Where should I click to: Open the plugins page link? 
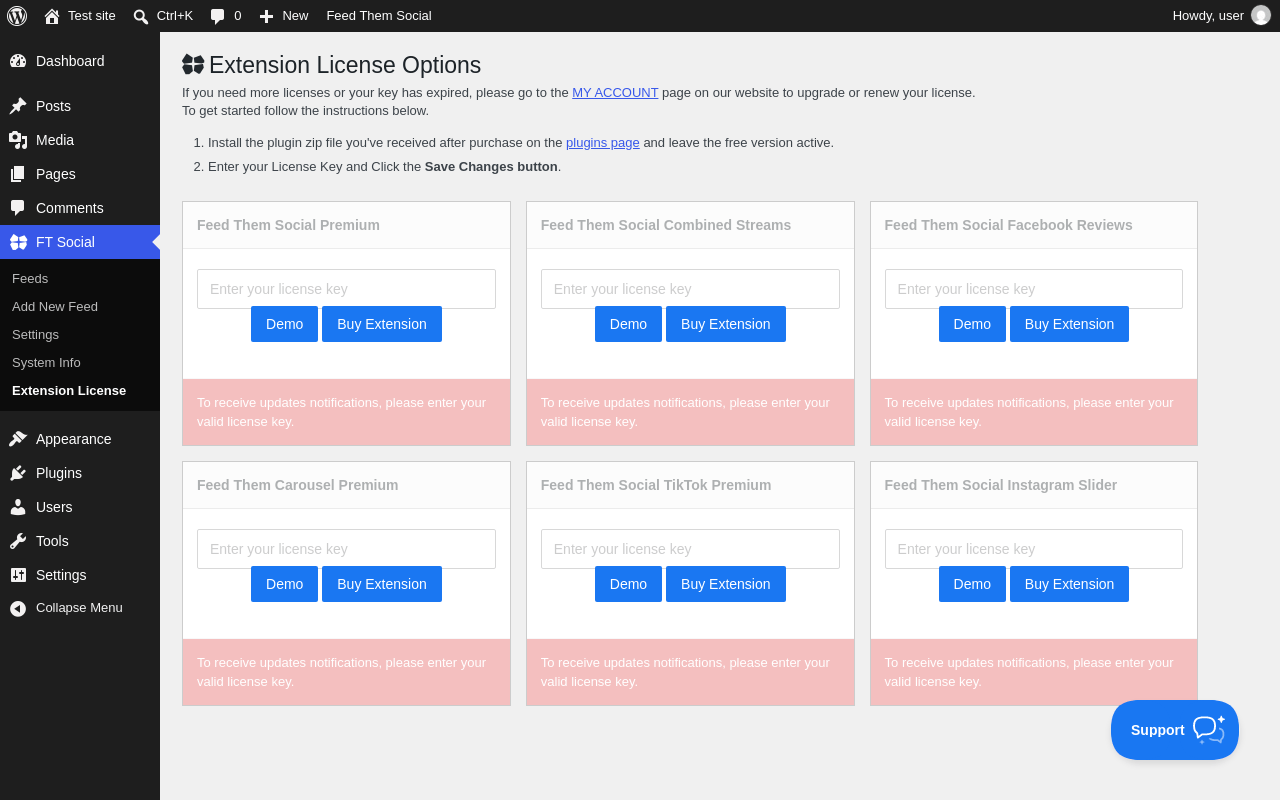(603, 142)
